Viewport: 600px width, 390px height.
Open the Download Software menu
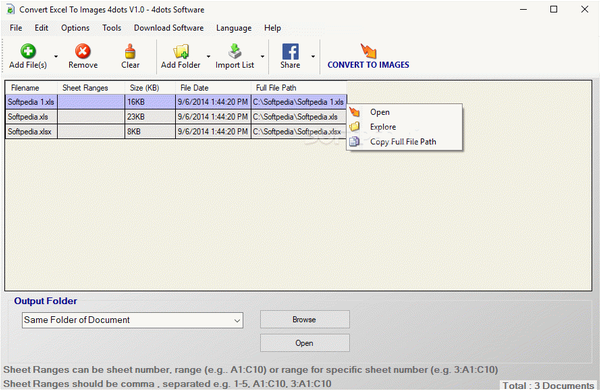[x=168, y=28]
